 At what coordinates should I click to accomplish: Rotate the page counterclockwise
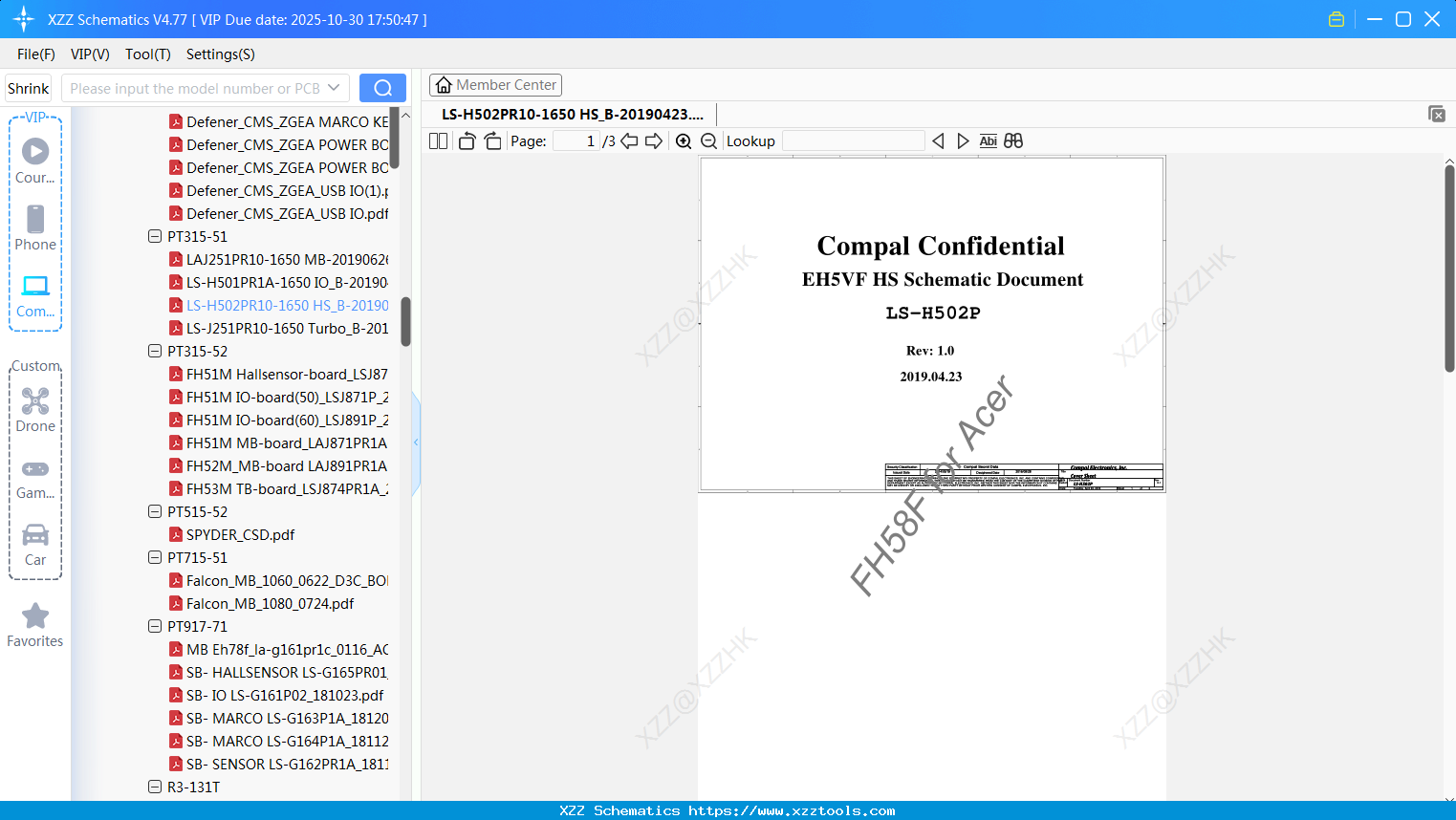(467, 141)
